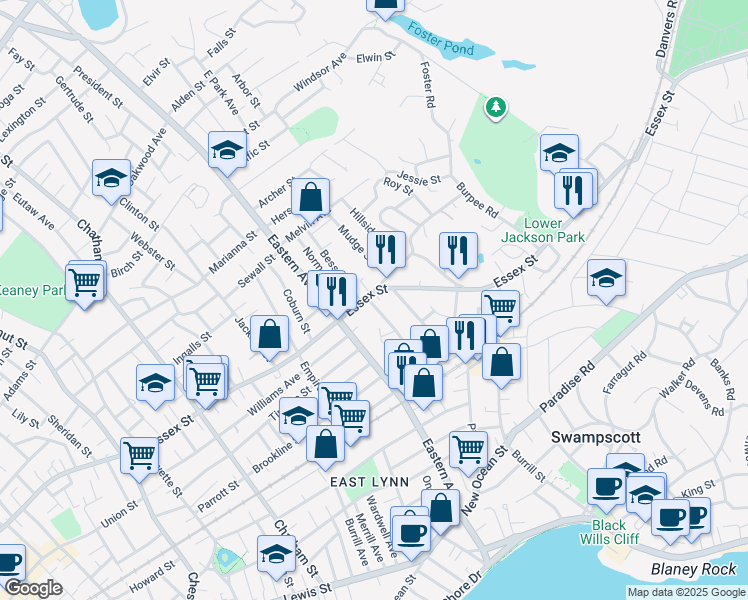Open the grocery cart marker near New Ocean St
Viewport: 748px width, 600px height.
click(x=468, y=453)
